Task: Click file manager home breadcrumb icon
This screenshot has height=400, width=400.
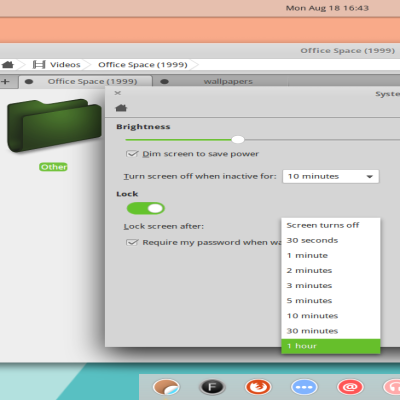Action: [7, 64]
